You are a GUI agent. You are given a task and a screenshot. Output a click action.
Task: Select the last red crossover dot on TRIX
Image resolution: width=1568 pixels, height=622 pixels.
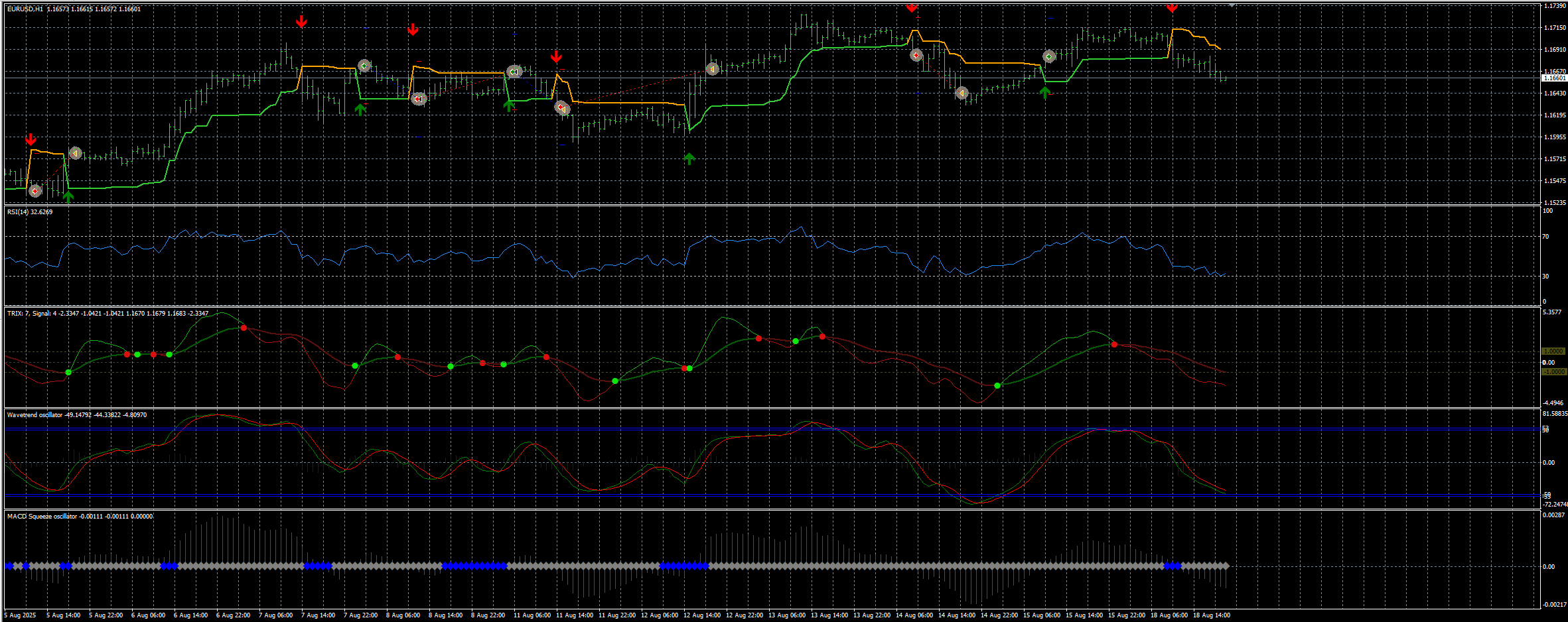click(x=1114, y=344)
